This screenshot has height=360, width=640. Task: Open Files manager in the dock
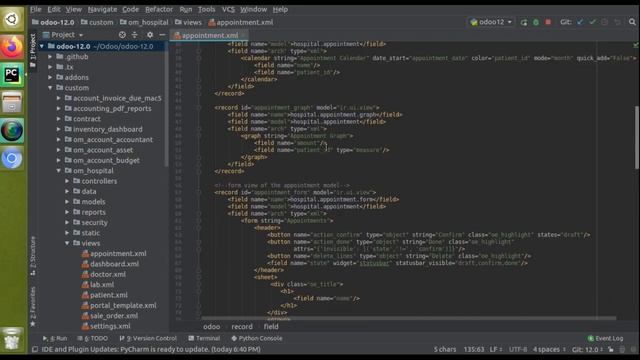pos(12,102)
